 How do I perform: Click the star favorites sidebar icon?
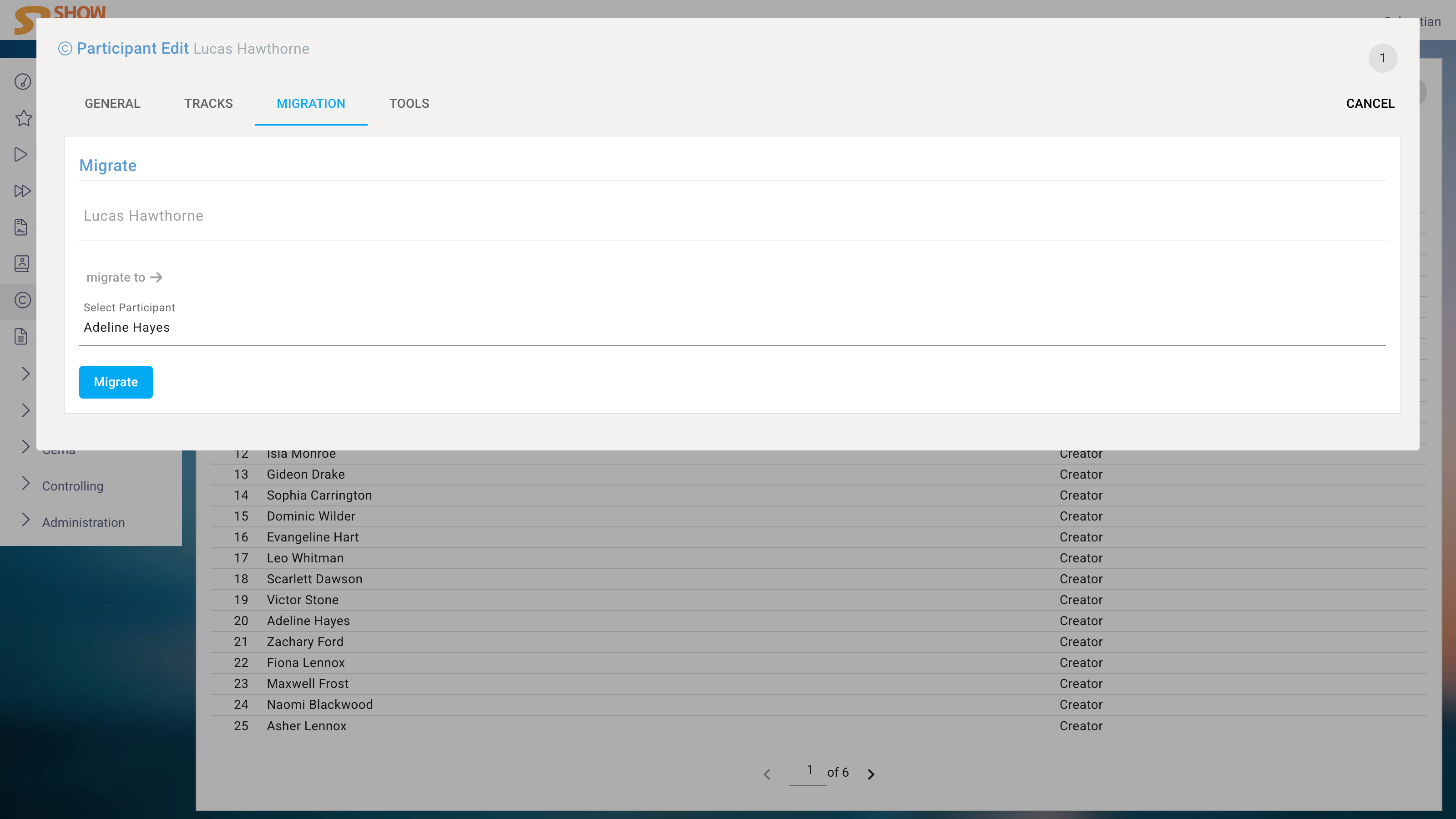[x=23, y=118]
